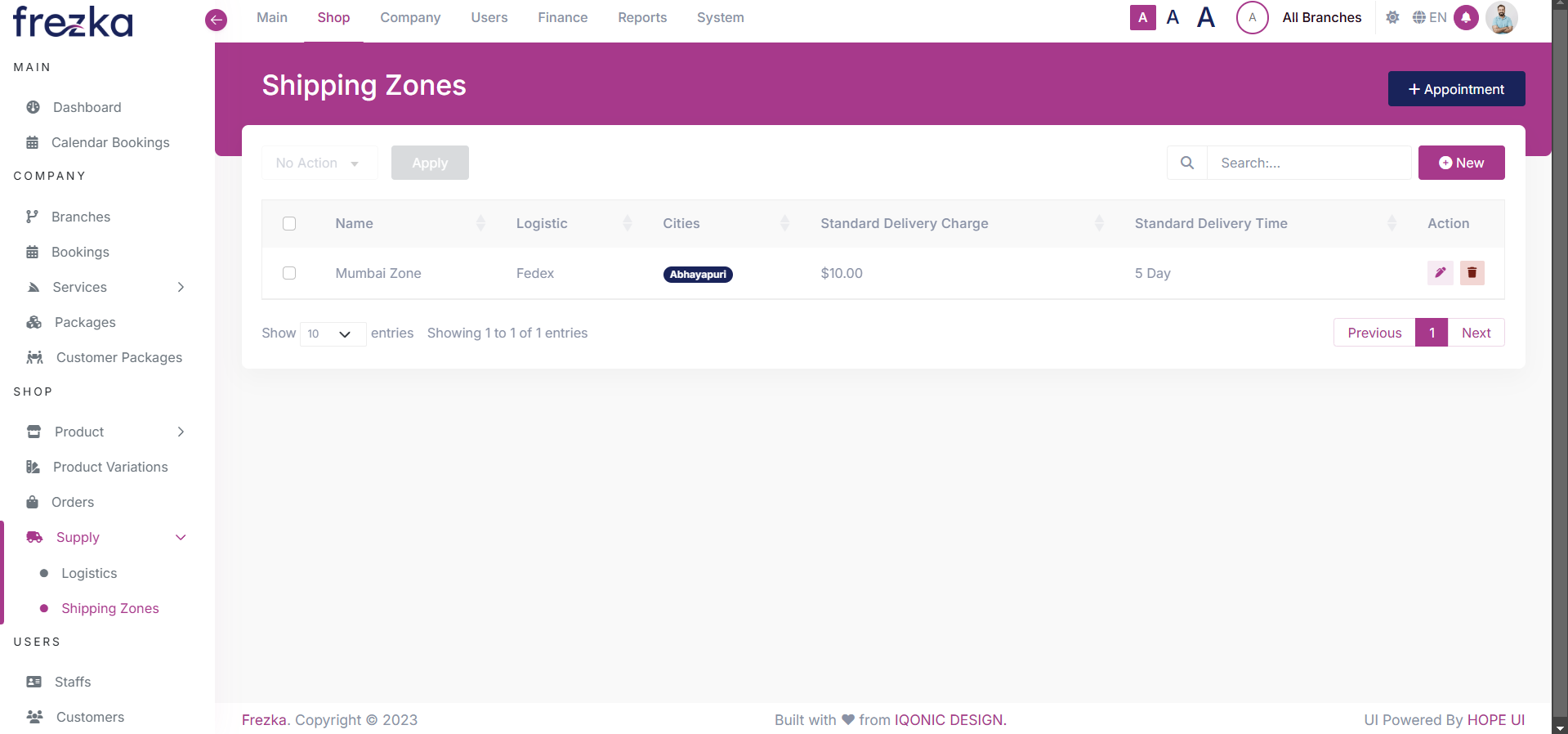1568x734 pixels.
Task: Delete Mumbai Zone with trash icon
Action: [x=1472, y=272]
